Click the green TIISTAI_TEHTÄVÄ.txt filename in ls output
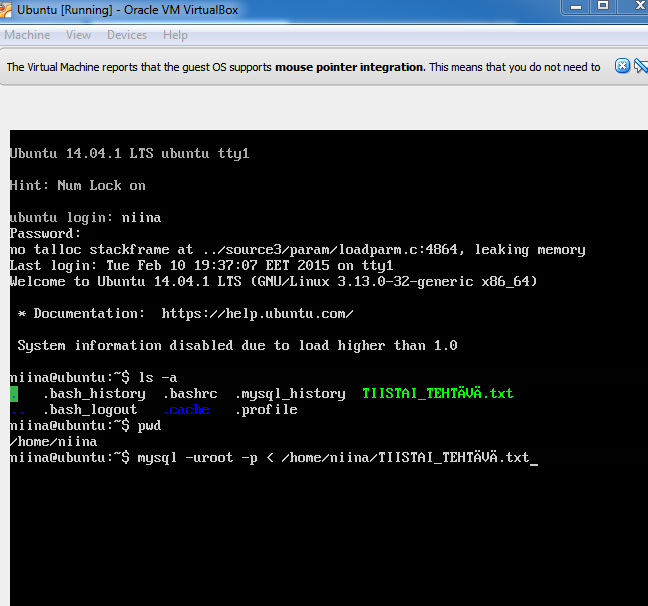Viewport: 648px width, 606px height. (437, 393)
